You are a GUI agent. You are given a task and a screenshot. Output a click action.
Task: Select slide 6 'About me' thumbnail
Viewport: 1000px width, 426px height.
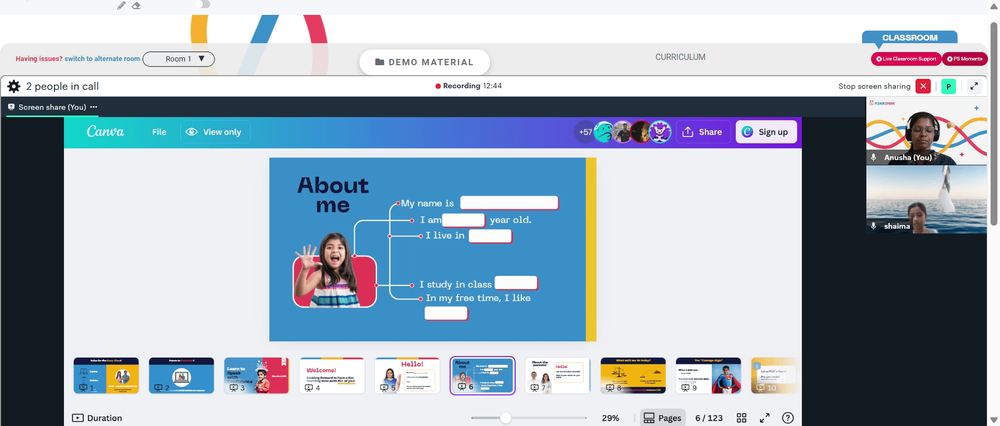pyautogui.click(x=482, y=376)
